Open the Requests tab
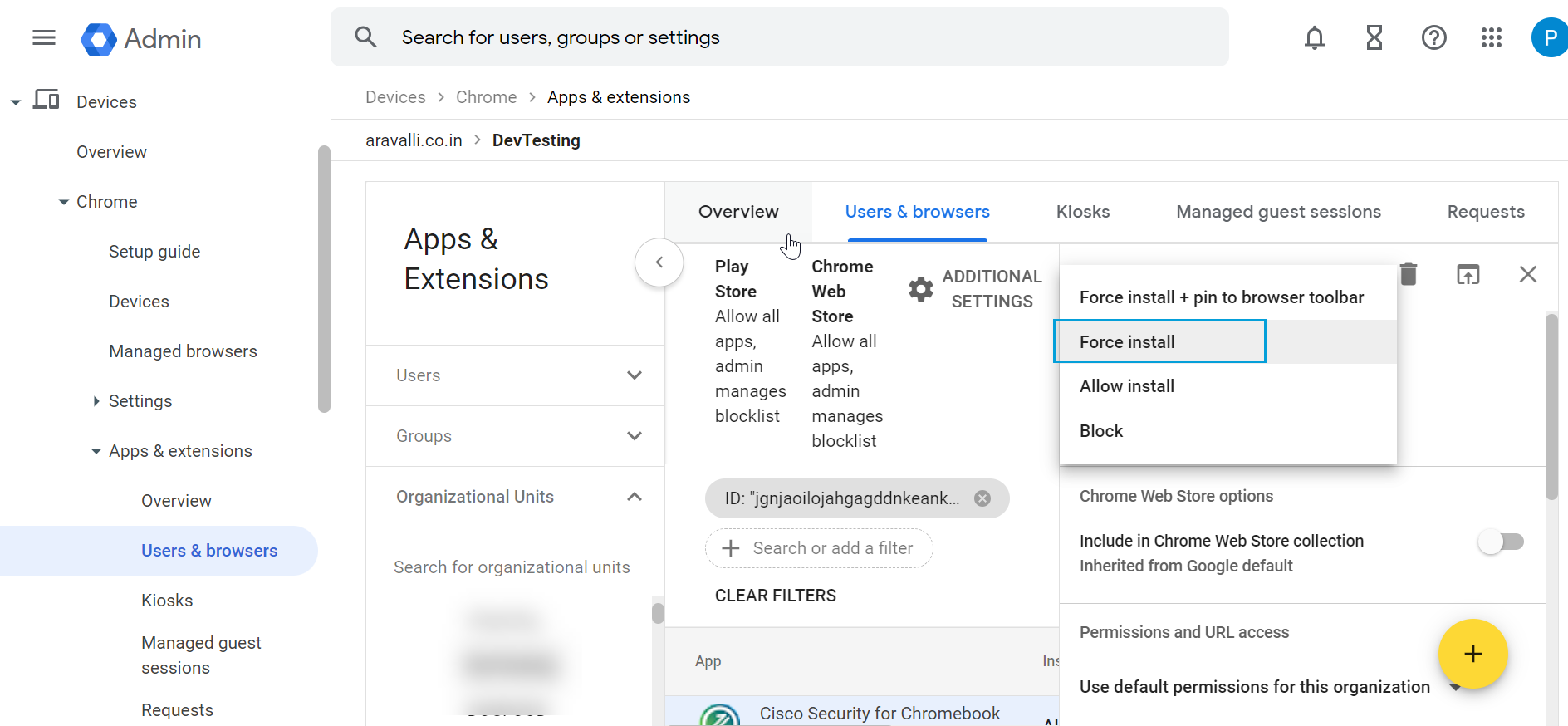 [x=1486, y=212]
